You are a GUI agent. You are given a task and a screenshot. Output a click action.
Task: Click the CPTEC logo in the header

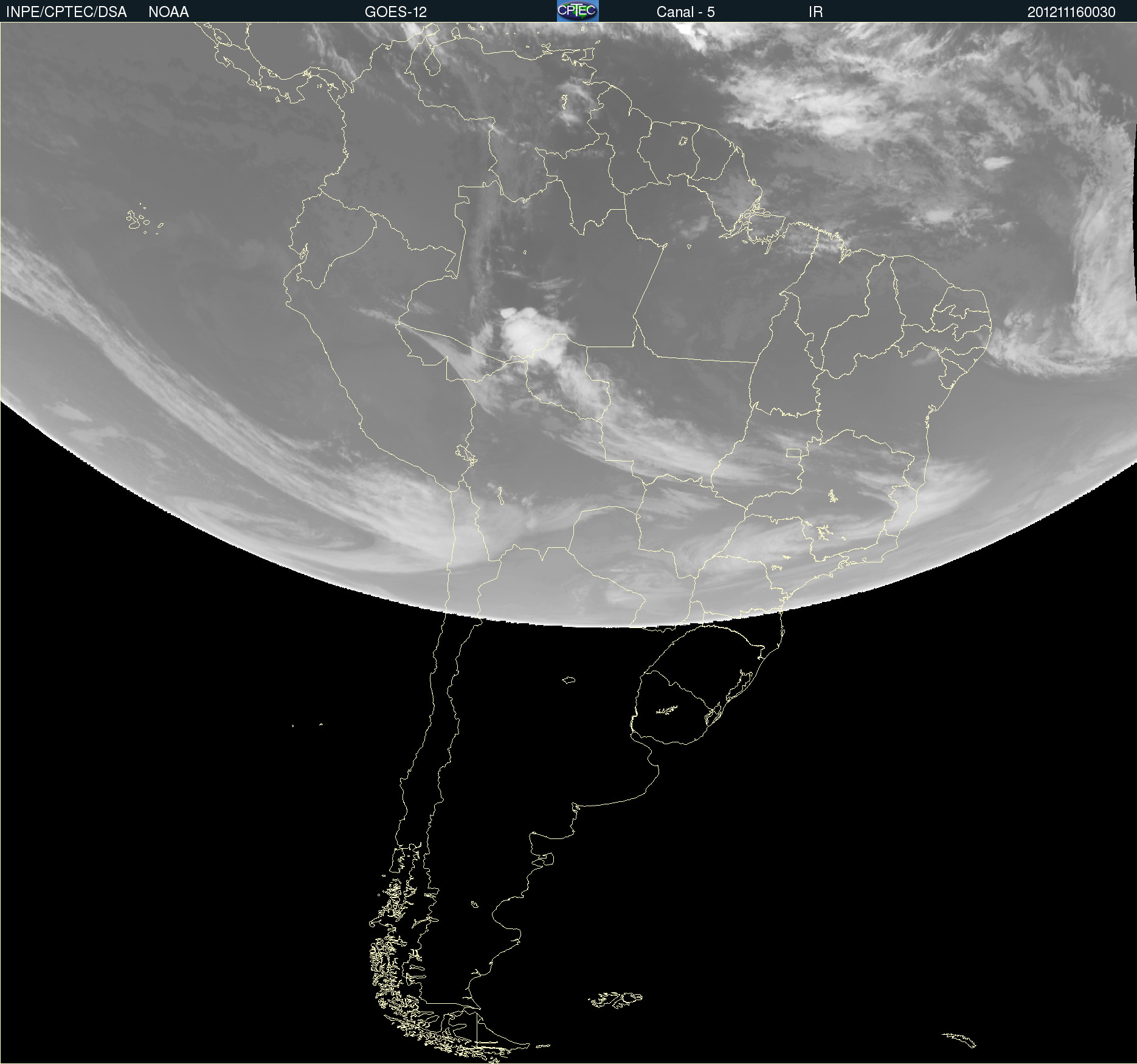click(578, 11)
